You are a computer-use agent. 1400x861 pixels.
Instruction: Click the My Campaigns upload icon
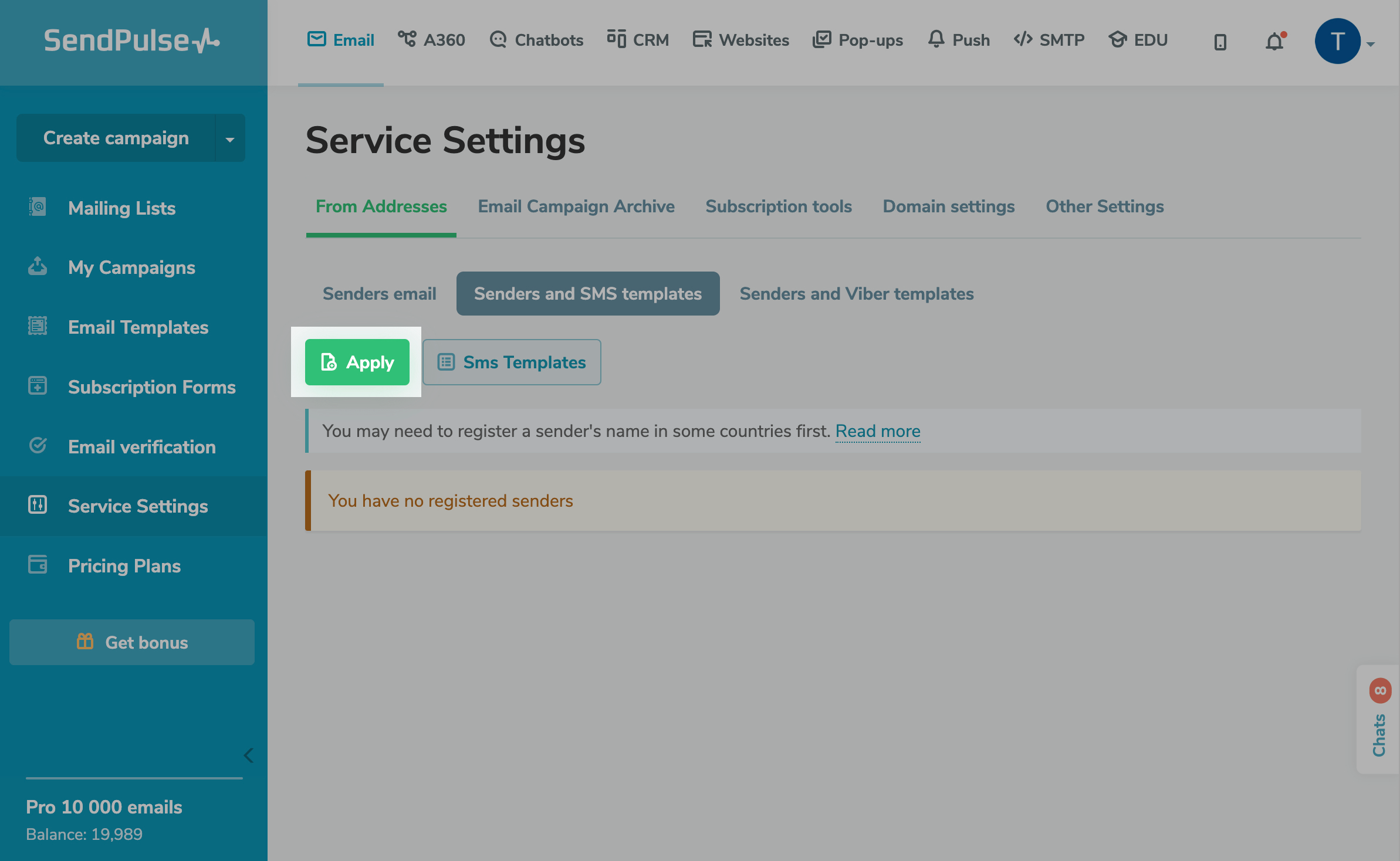(38, 266)
